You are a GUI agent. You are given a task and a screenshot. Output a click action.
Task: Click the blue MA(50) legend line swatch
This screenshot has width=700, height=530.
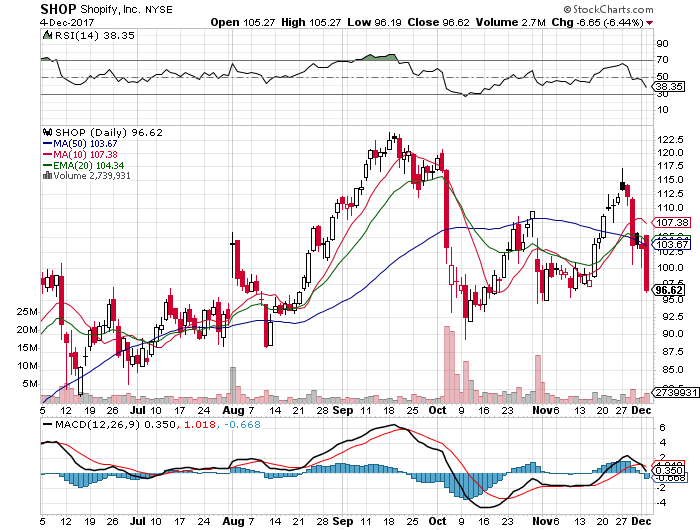pyautogui.click(x=47, y=144)
